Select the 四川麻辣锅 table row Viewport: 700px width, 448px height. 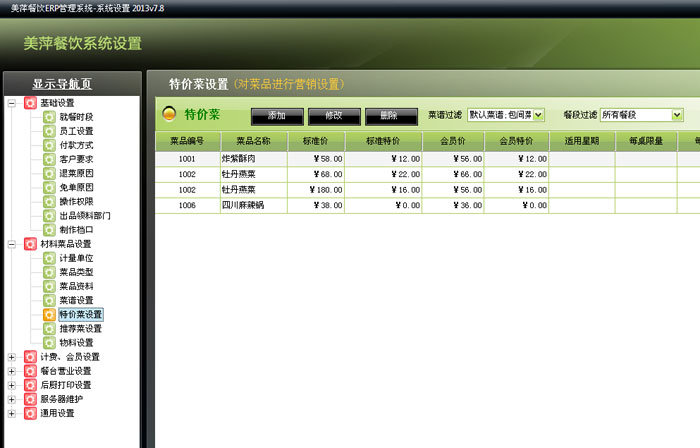pos(254,205)
